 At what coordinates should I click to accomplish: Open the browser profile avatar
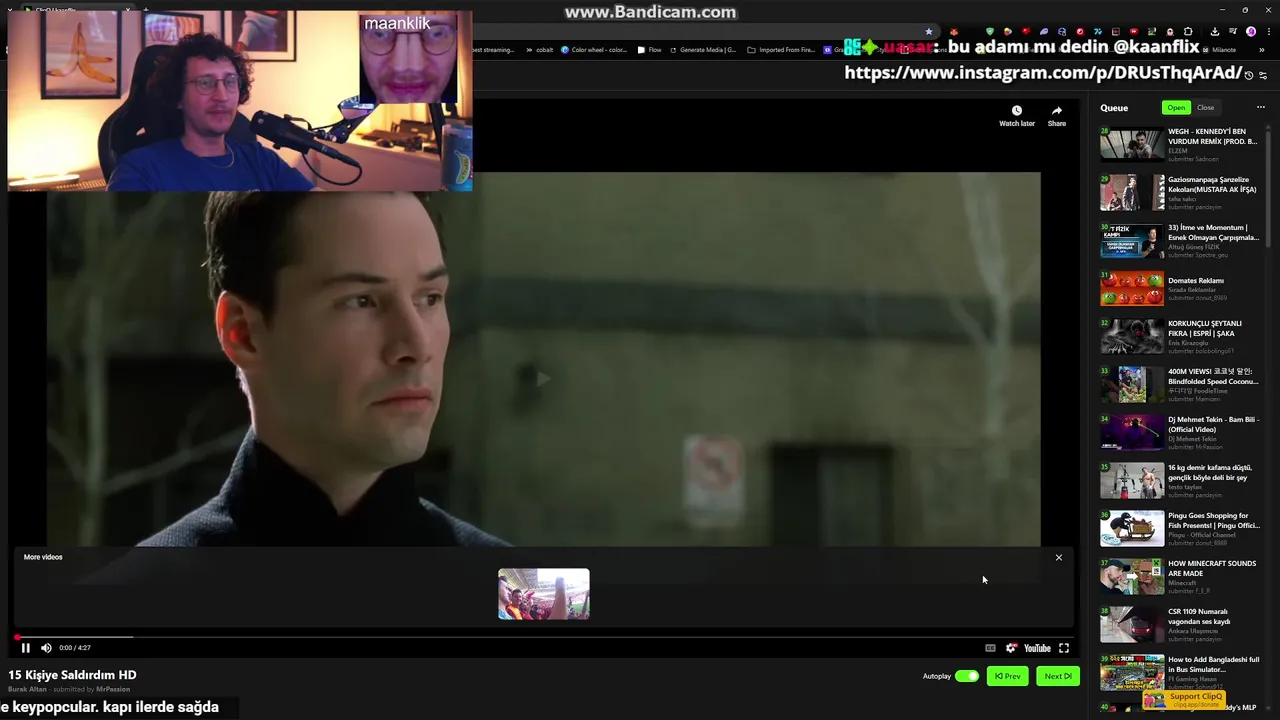pyautogui.click(x=1251, y=32)
